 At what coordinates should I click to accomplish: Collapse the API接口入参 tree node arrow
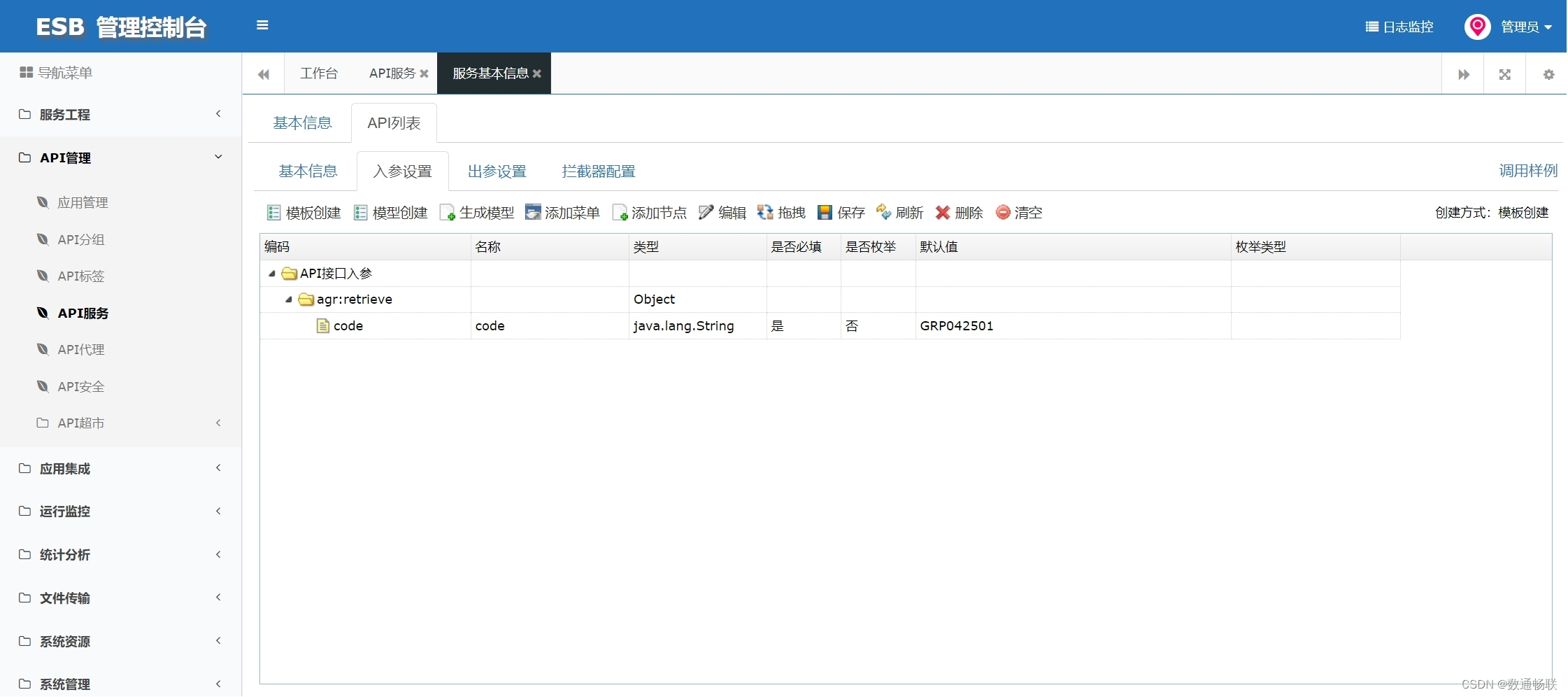pyautogui.click(x=272, y=274)
